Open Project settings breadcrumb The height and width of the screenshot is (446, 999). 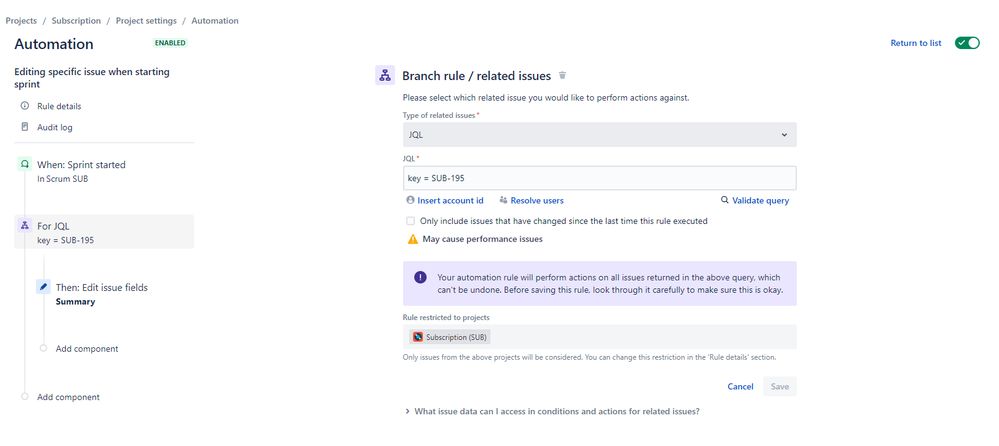pos(146,20)
